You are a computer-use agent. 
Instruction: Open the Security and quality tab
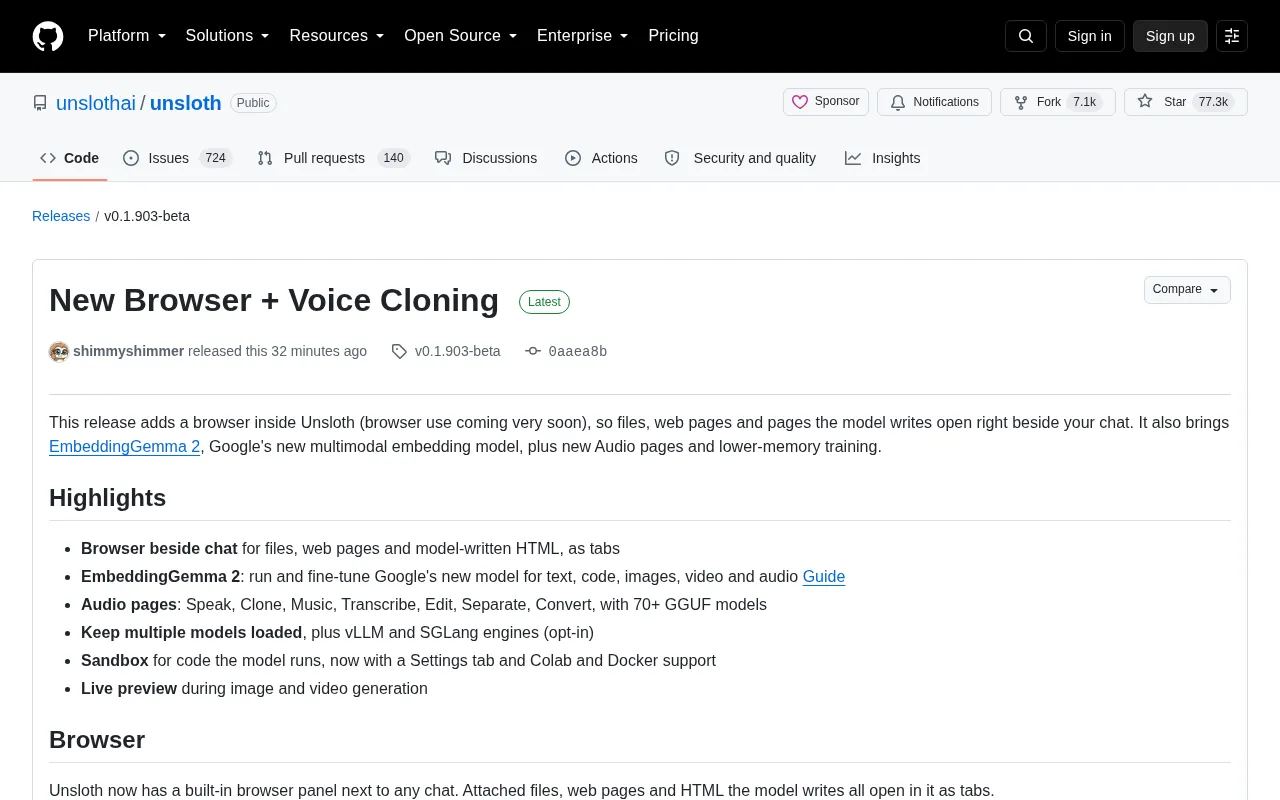click(740, 158)
